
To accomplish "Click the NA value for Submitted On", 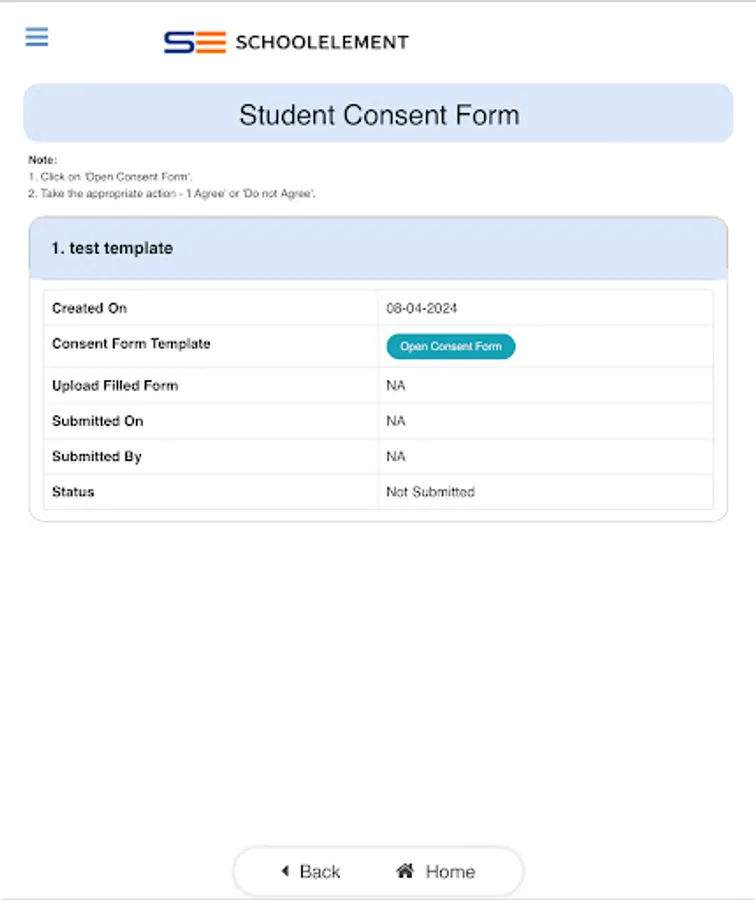I will pos(396,421).
